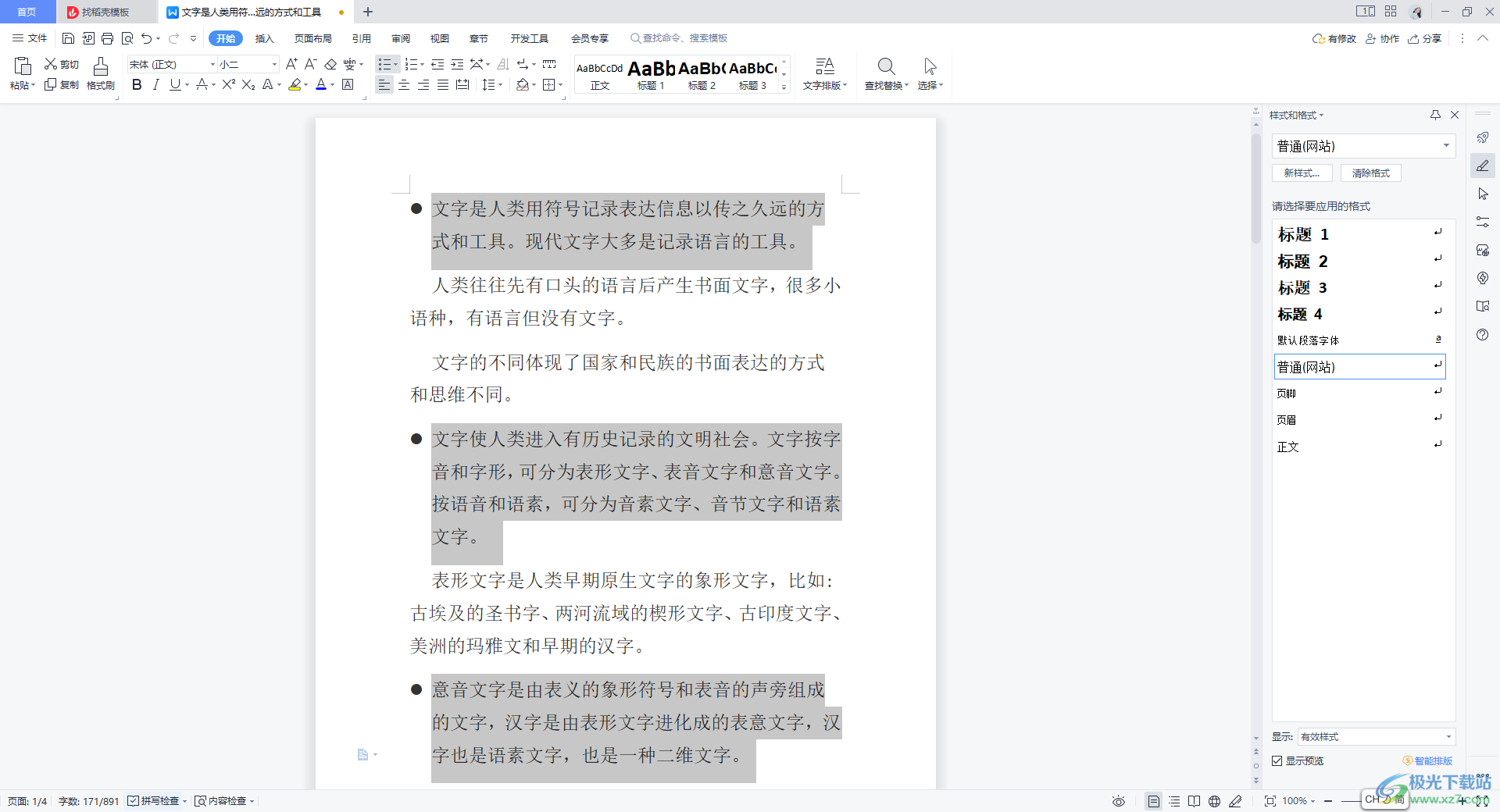Click the Paste clipboard icon
This screenshot has height=812, width=1500.
tap(23, 67)
